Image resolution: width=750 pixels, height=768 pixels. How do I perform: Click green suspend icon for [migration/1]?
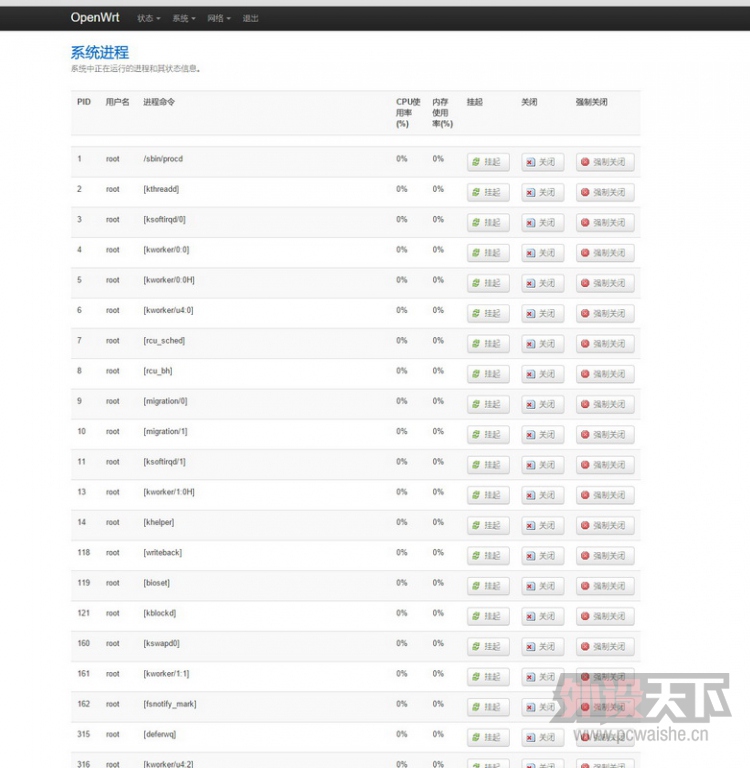[476, 434]
